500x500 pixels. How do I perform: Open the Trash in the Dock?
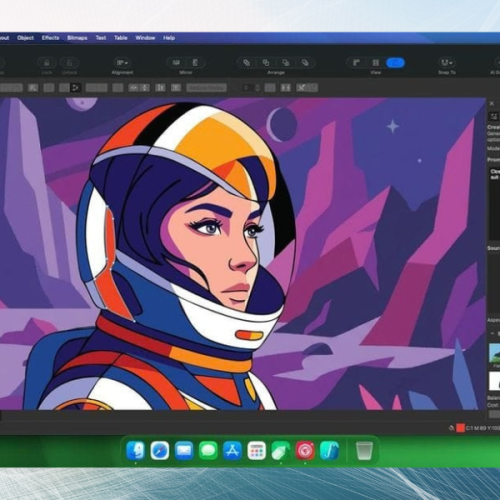click(364, 450)
